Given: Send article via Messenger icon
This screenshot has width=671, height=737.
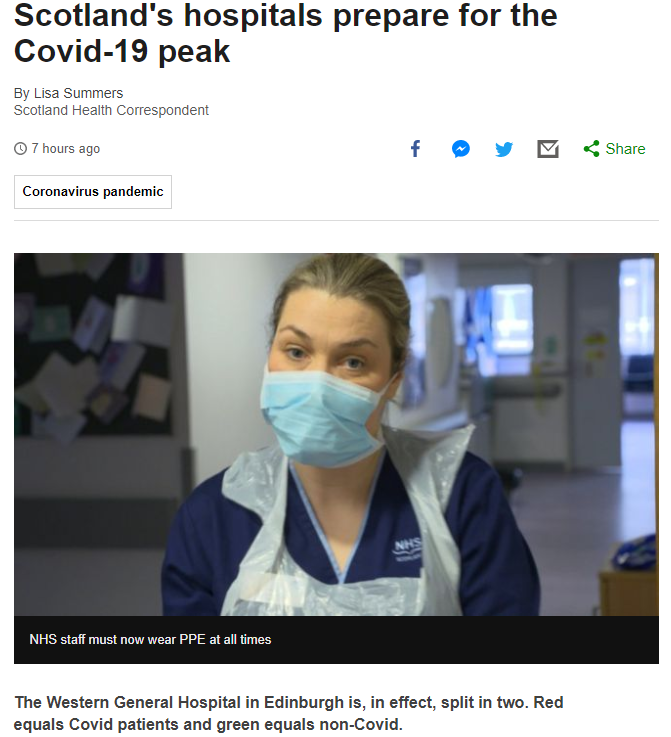Looking at the screenshot, I should coord(461,149).
